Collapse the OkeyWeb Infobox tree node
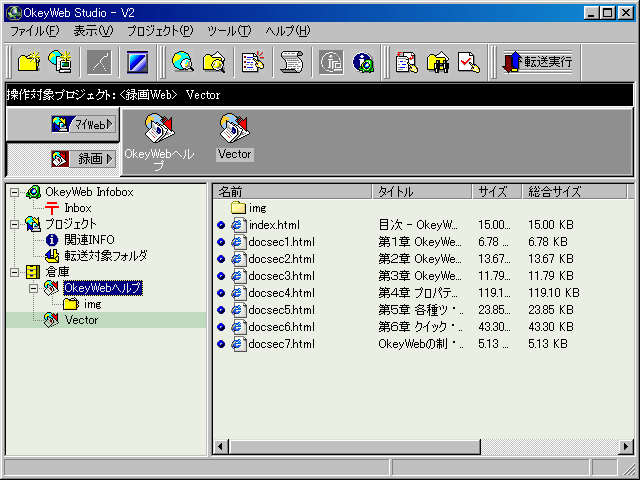The image size is (640, 480). pos(14,192)
